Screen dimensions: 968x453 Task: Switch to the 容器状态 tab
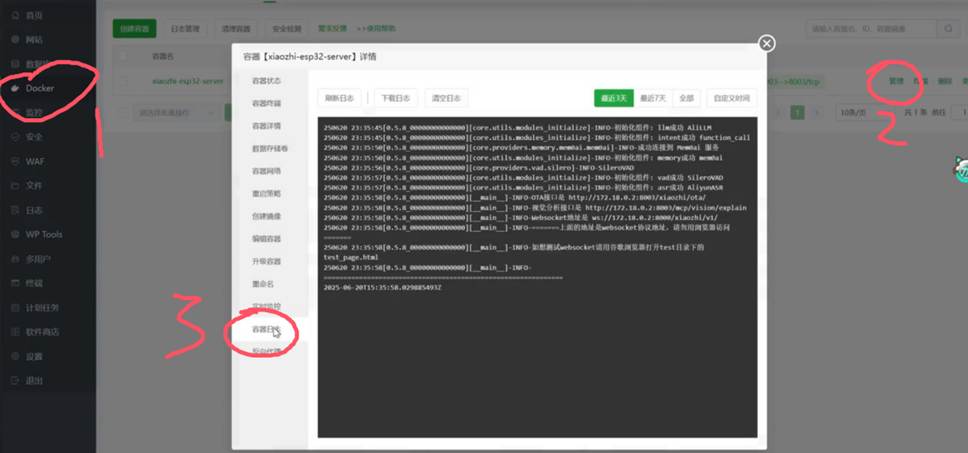point(266,81)
